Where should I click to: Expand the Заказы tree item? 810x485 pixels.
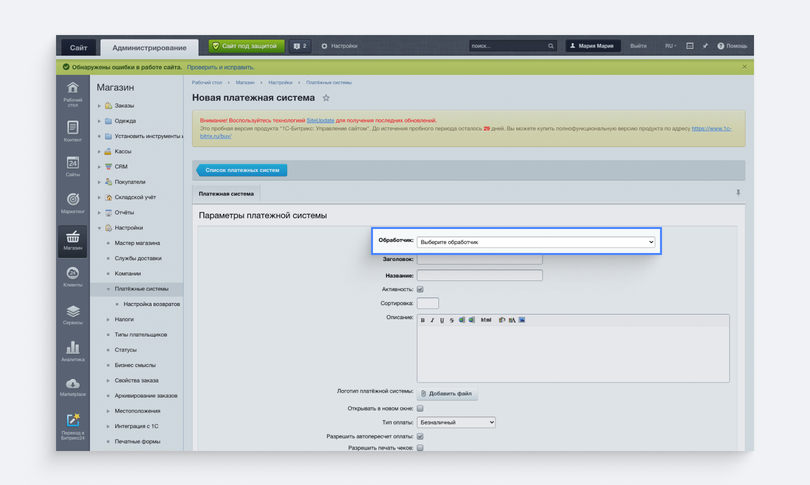[99, 106]
